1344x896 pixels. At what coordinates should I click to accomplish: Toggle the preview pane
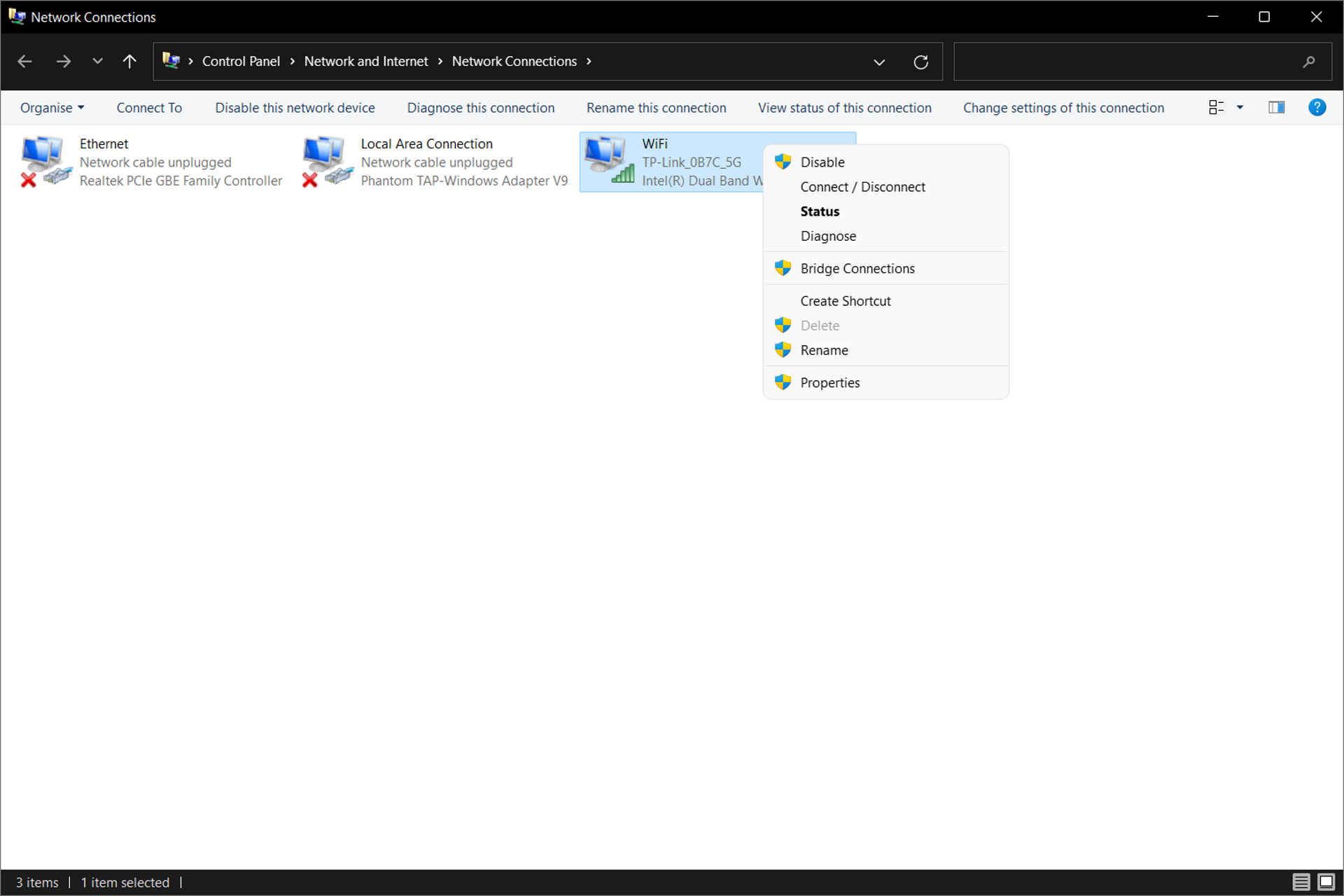(x=1276, y=107)
